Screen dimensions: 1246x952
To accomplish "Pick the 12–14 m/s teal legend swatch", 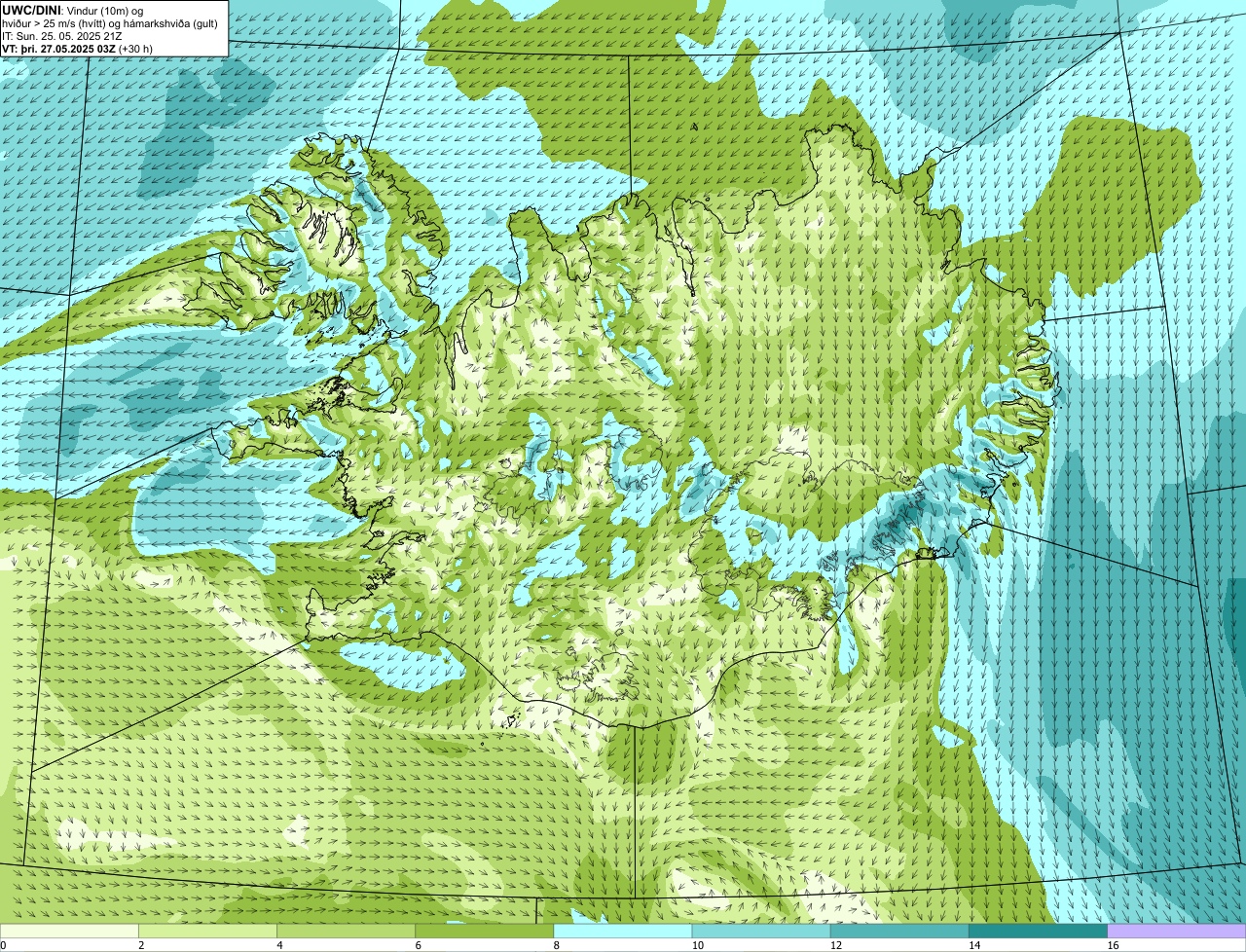I will click(899, 931).
